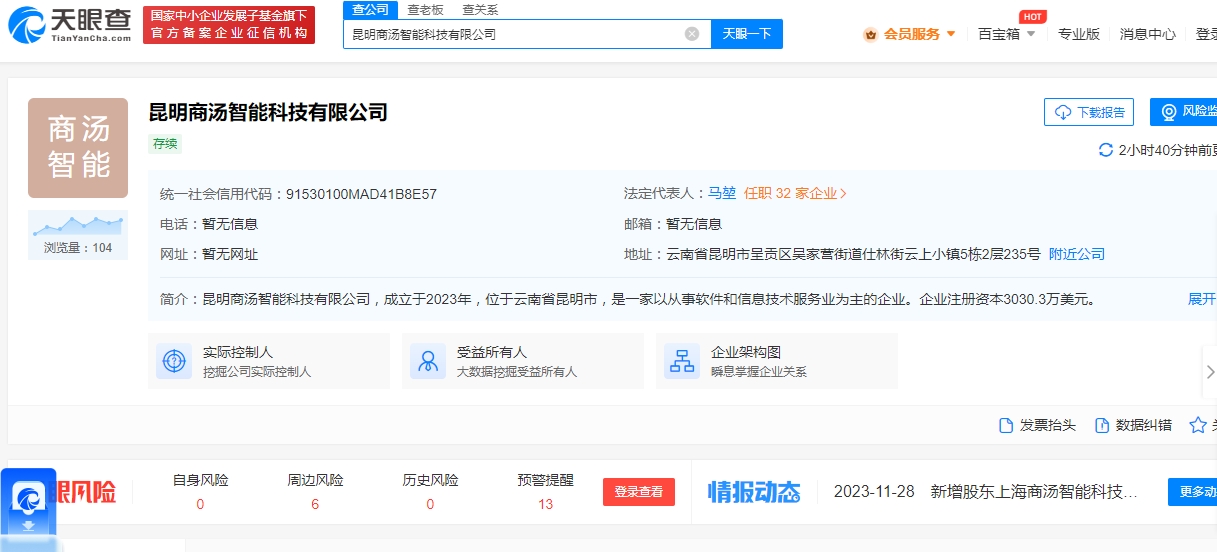Open the 数据纠错 link
This screenshot has height=552, width=1217.
tap(1144, 425)
